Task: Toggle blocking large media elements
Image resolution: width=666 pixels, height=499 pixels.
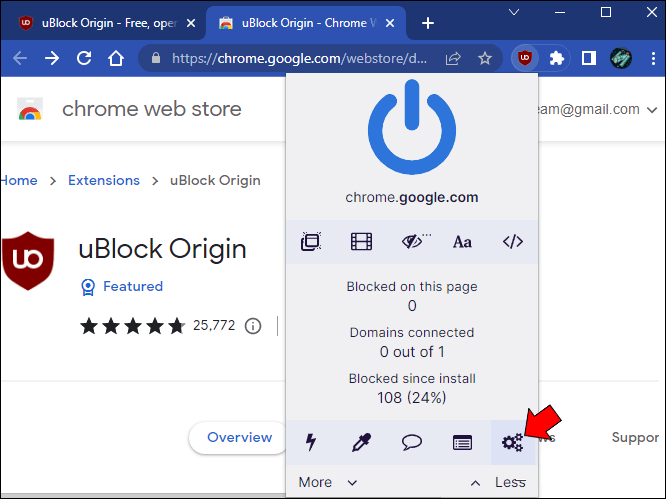Action: coord(361,242)
